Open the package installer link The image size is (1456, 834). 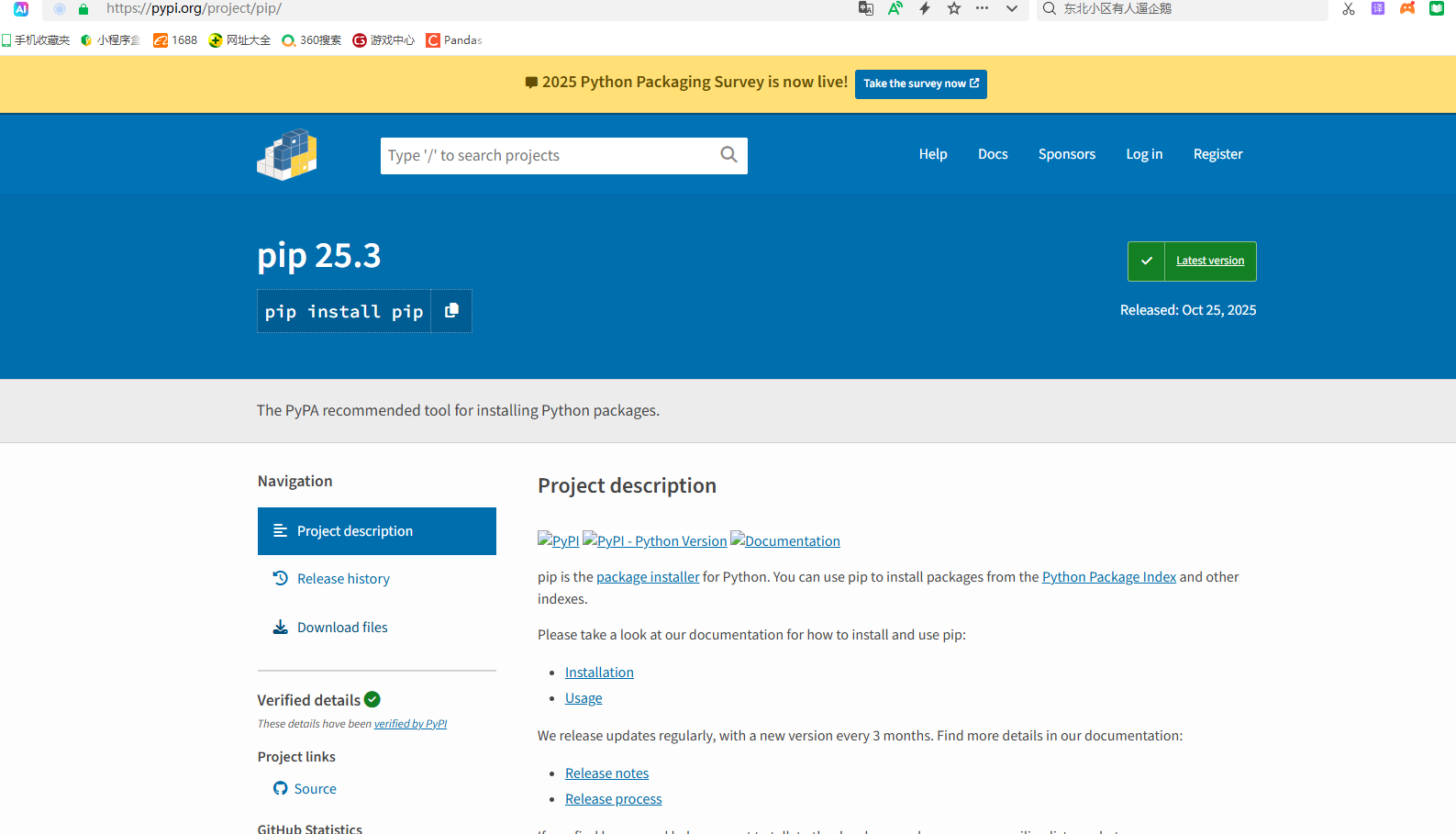click(x=648, y=577)
